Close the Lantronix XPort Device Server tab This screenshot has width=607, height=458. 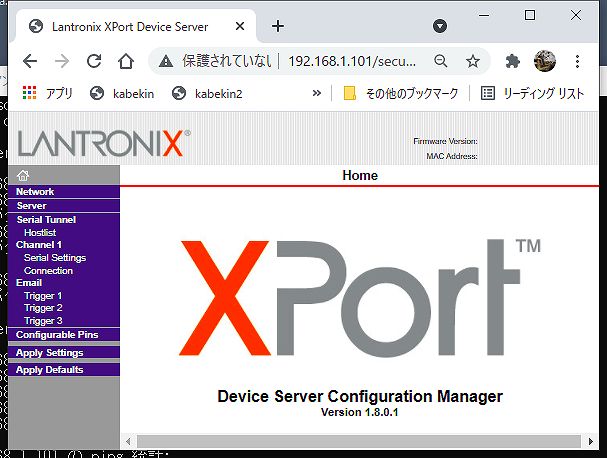pyautogui.click(x=240, y=26)
